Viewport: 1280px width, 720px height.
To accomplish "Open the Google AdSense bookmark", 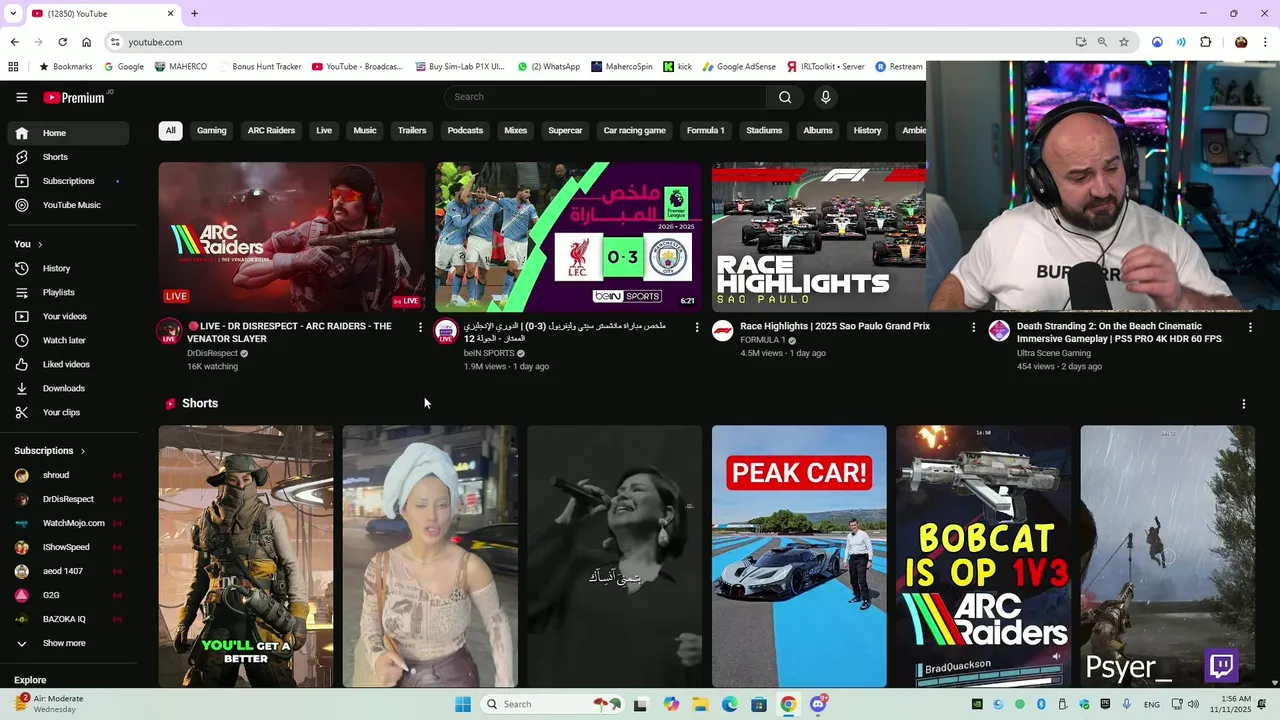I will pos(739,67).
